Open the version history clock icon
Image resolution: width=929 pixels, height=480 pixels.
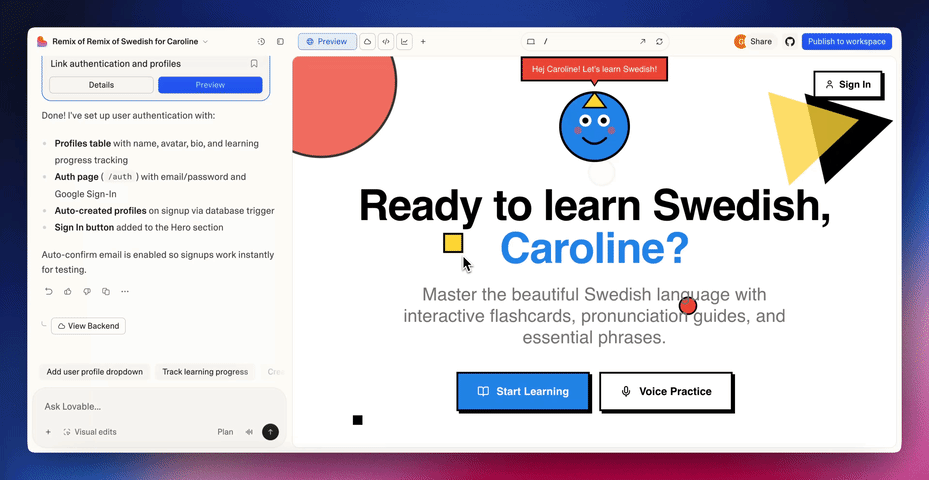[x=261, y=42]
